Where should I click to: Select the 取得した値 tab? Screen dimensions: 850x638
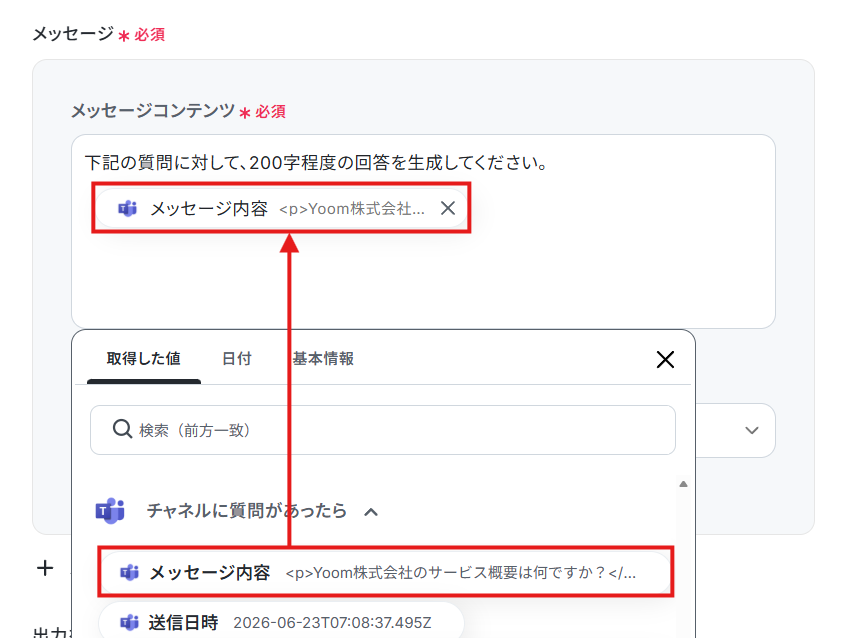(x=144, y=359)
